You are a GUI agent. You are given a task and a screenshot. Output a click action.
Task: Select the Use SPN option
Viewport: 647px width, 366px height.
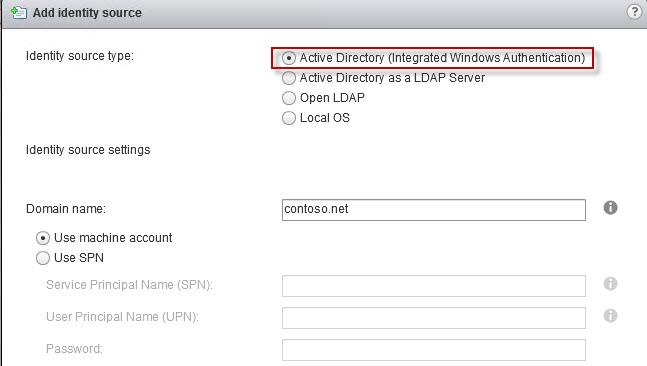tap(43, 258)
